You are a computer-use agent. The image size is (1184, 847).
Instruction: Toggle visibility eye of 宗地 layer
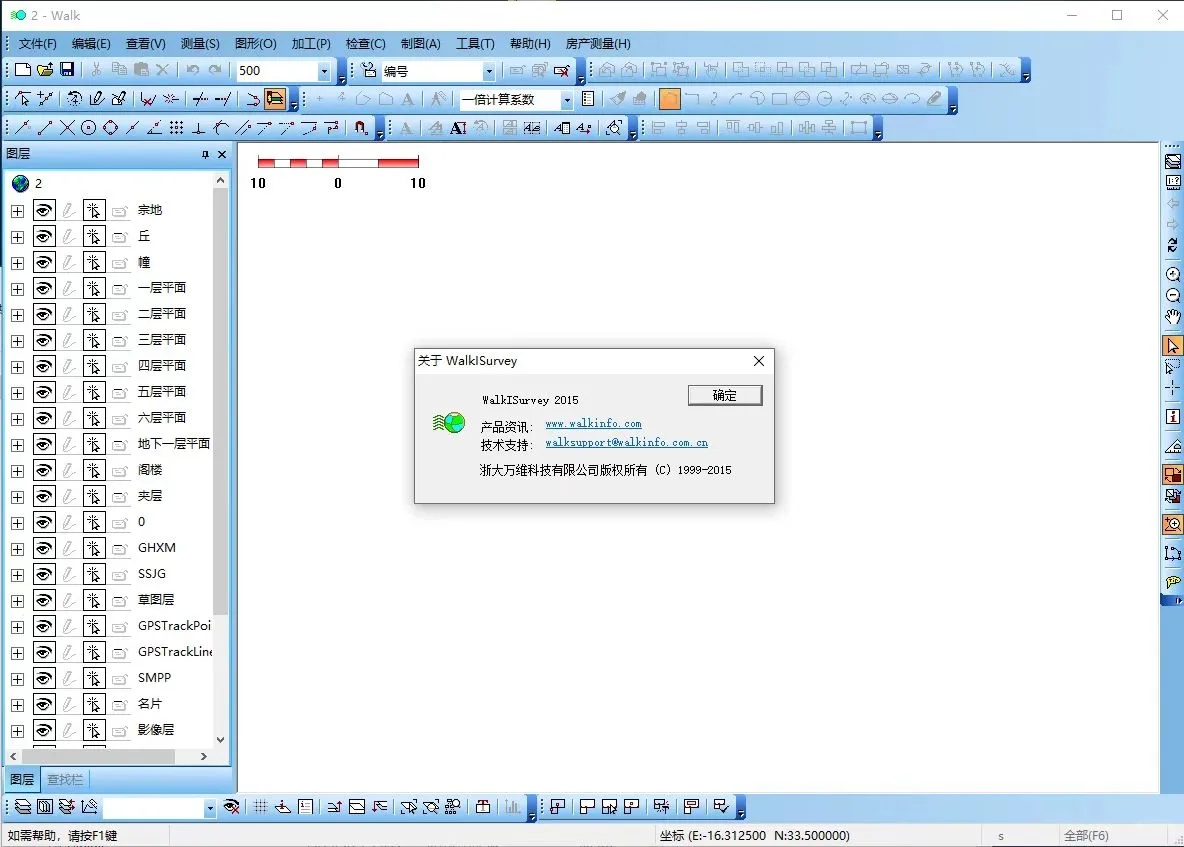click(x=44, y=211)
